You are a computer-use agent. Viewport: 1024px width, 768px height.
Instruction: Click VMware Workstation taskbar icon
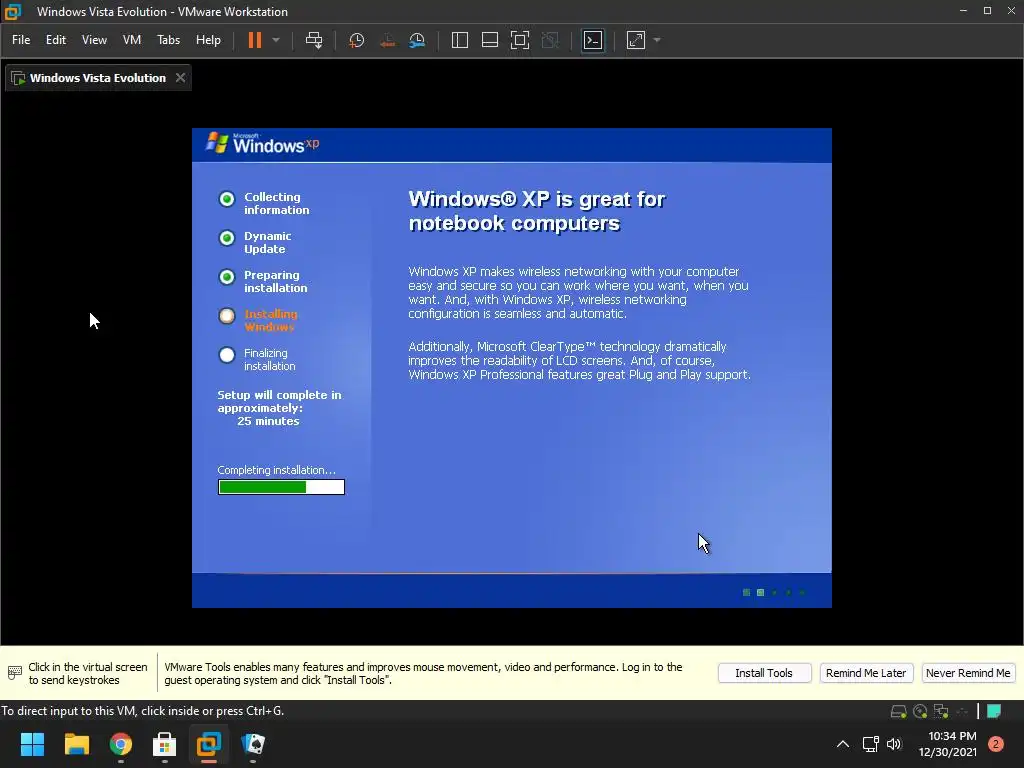pyautogui.click(x=209, y=744)
